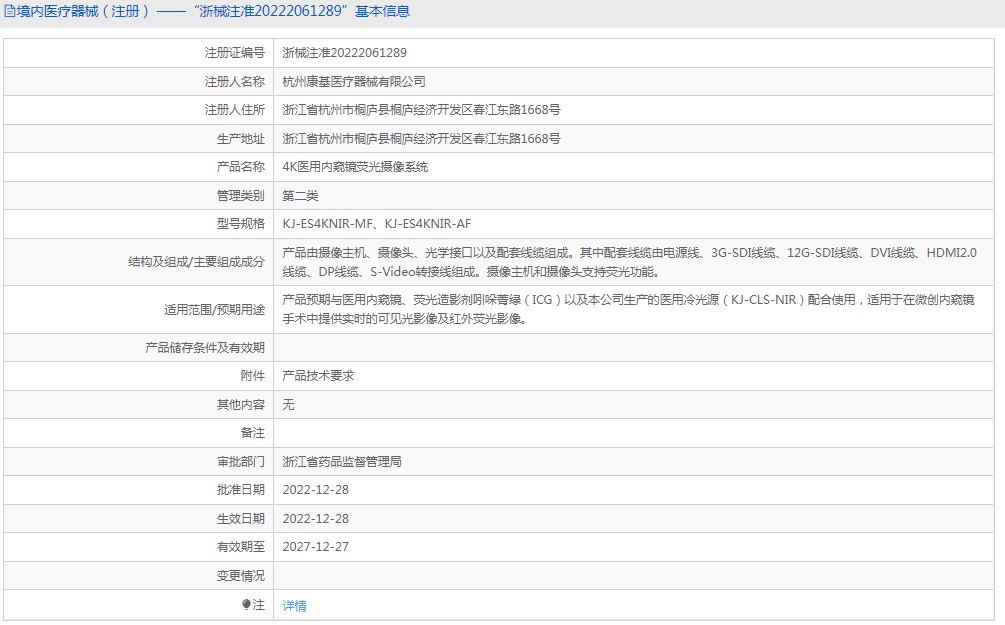Click the 生效日期 value 2022-12-28
This screenshot has width=1005, height=625.
pyautogui.click(x=315, y=518)
